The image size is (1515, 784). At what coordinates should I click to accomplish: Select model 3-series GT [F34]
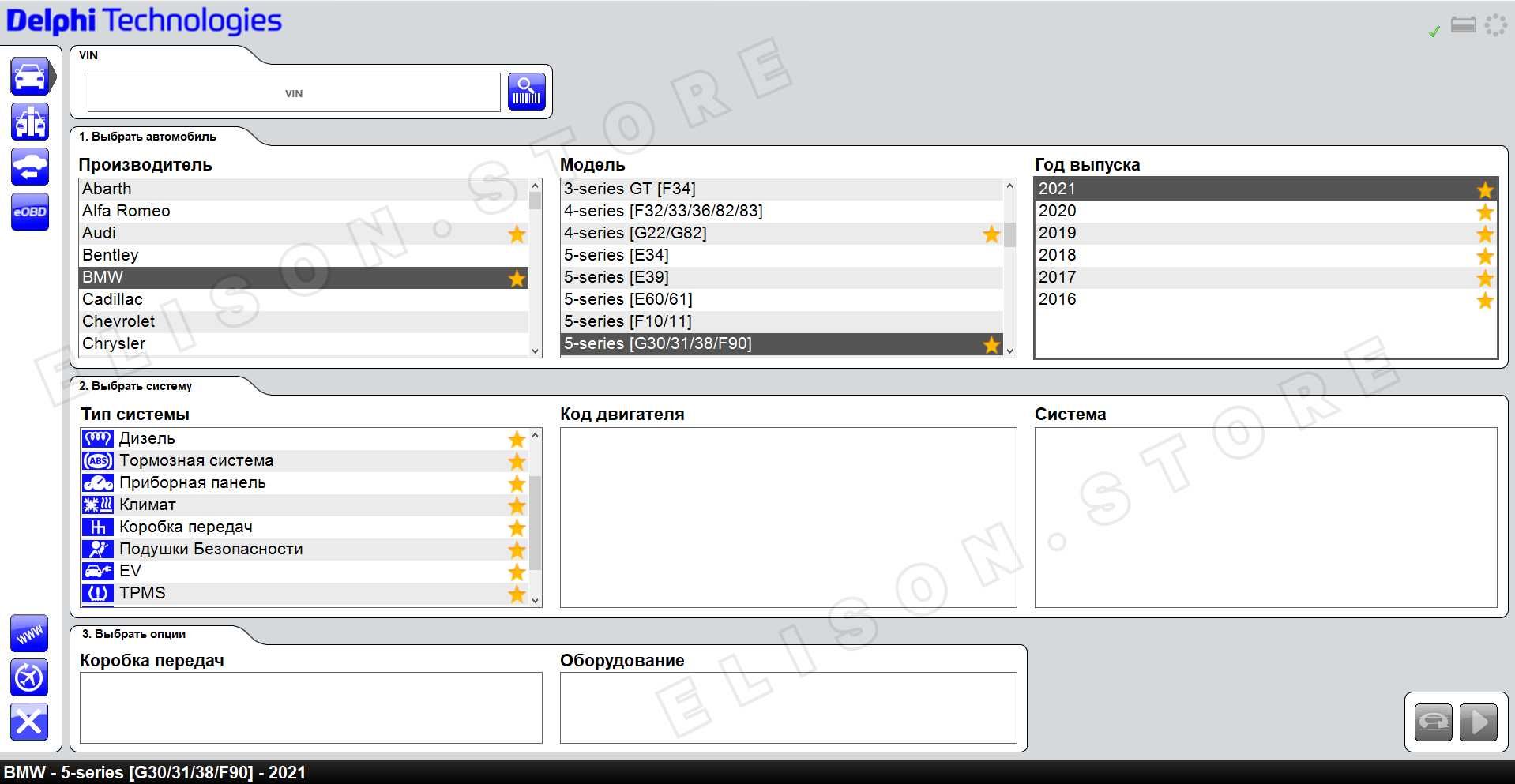[x=782, y=189]
